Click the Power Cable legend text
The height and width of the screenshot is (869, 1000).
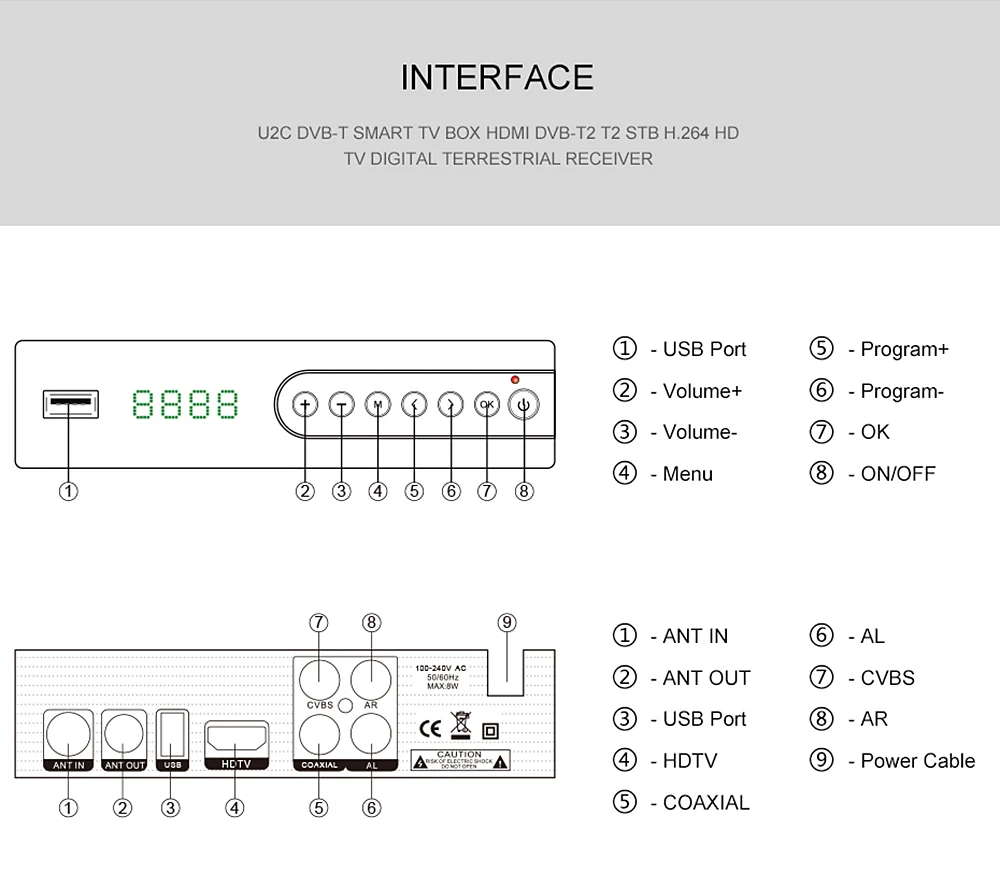tap(918, 761)
